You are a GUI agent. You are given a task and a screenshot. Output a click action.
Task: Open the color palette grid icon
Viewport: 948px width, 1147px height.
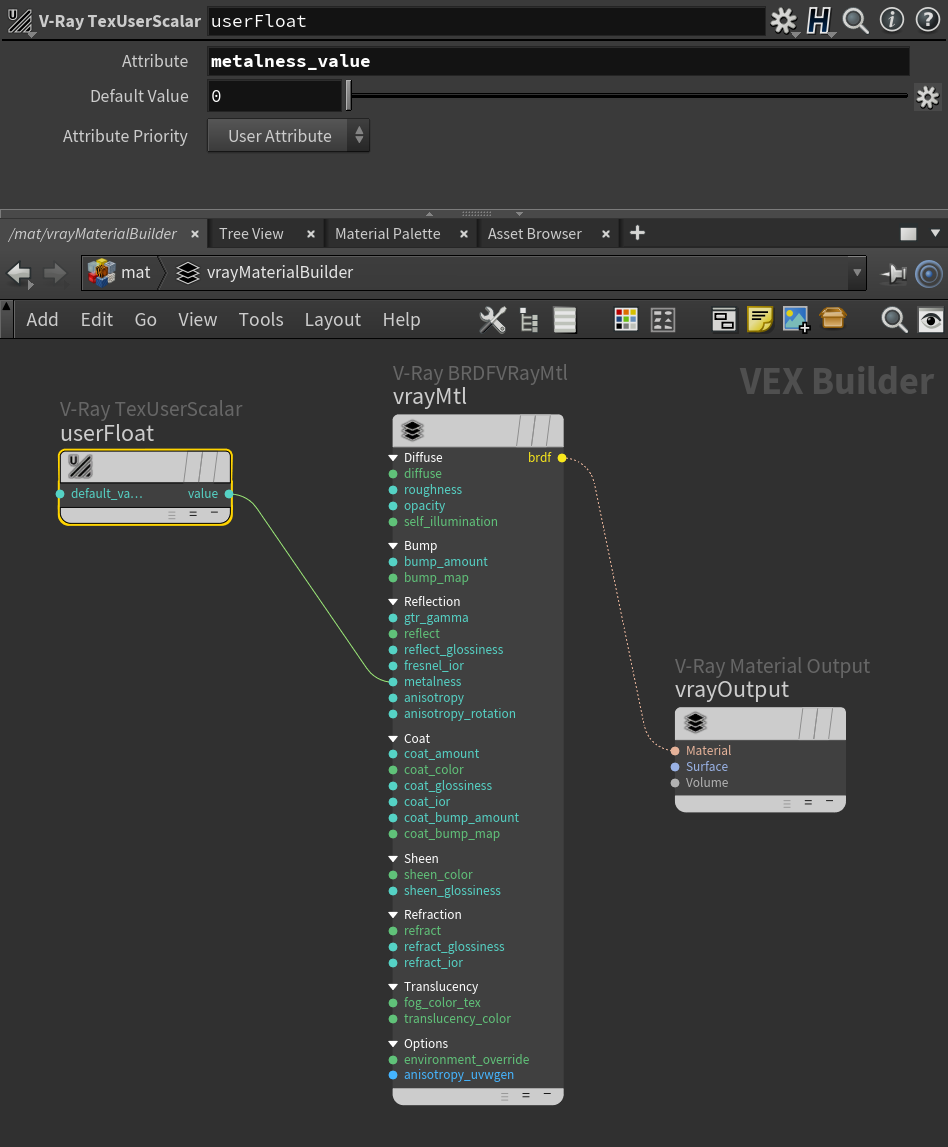[626, 320]
